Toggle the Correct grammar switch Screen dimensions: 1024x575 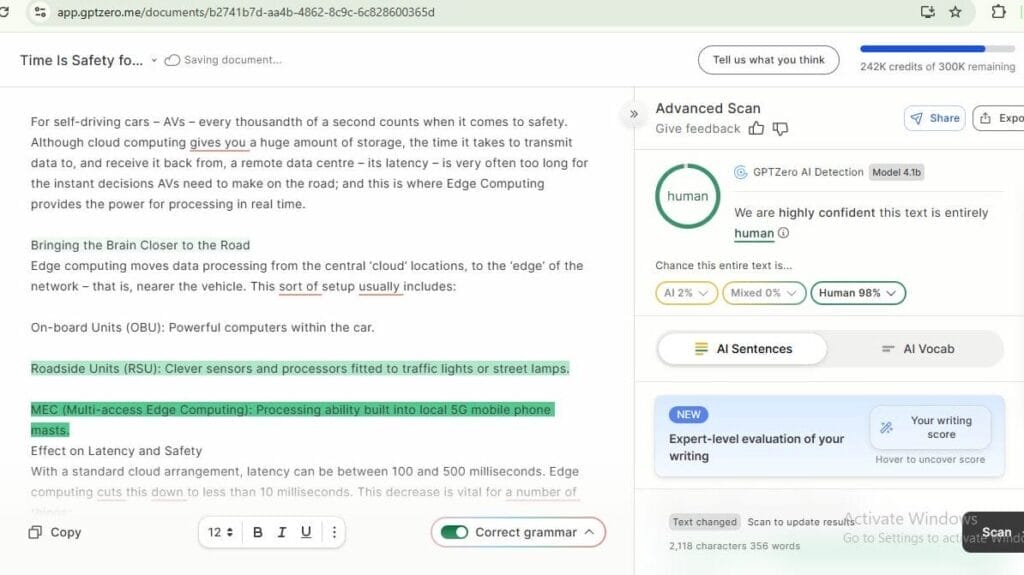[454, 532]
